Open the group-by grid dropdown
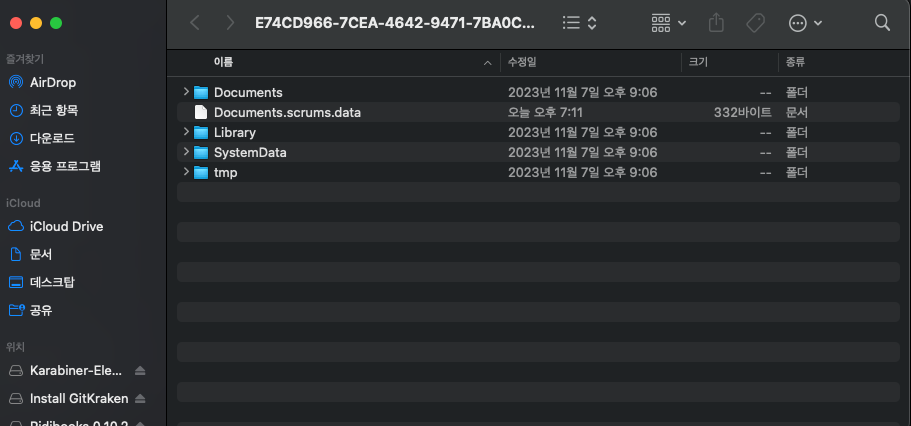 pos(669,23)
